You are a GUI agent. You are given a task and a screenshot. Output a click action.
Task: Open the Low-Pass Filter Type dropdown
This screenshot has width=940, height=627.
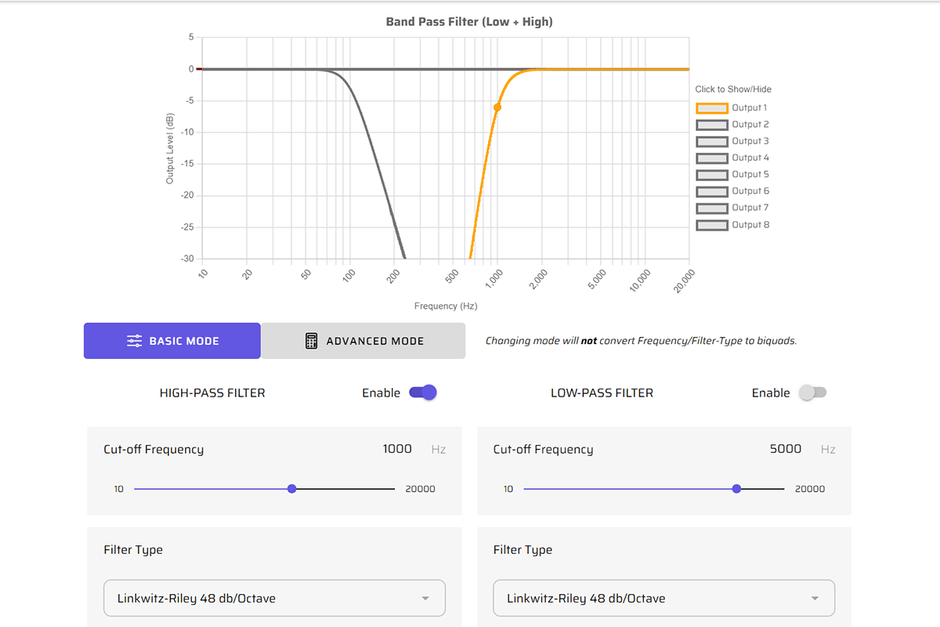[x=663, y=598]
